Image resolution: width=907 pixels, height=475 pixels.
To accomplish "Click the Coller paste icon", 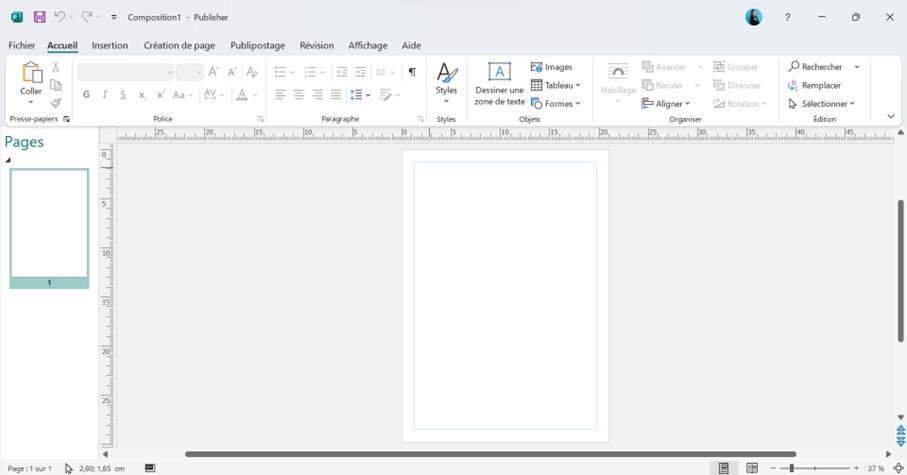I will pyautogui.click(x=31, y=74).
